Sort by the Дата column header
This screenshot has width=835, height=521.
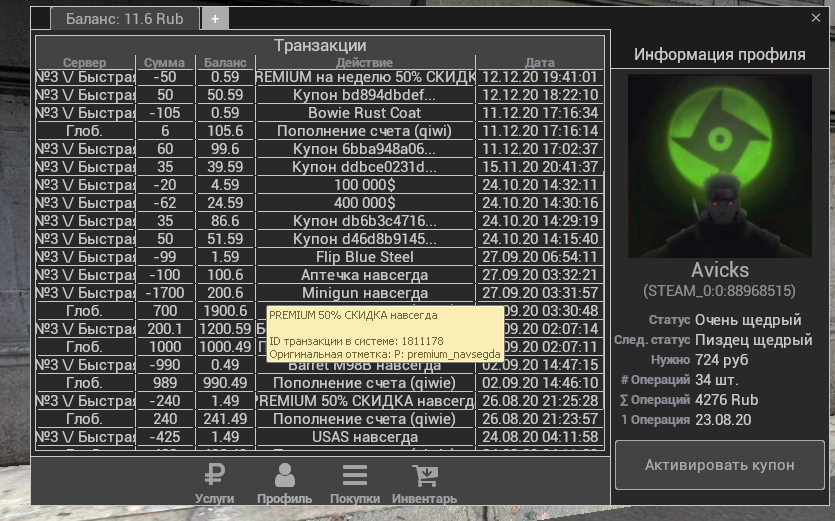coord(539,63)
